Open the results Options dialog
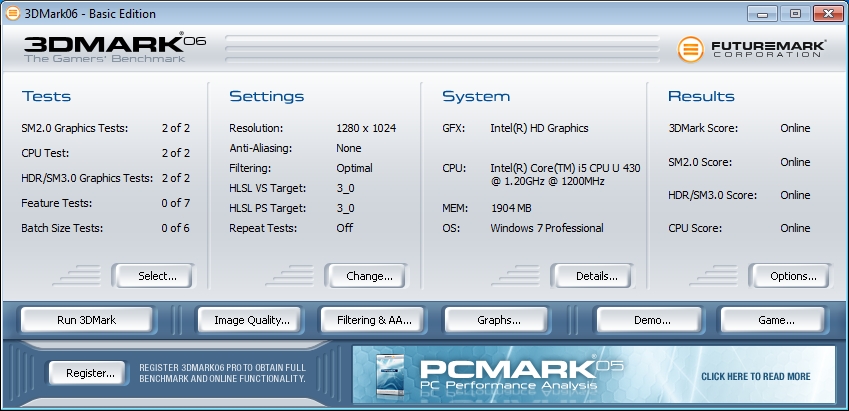This screenshot has width=849, height=411. pyautogui.click(x=790, y=276)
